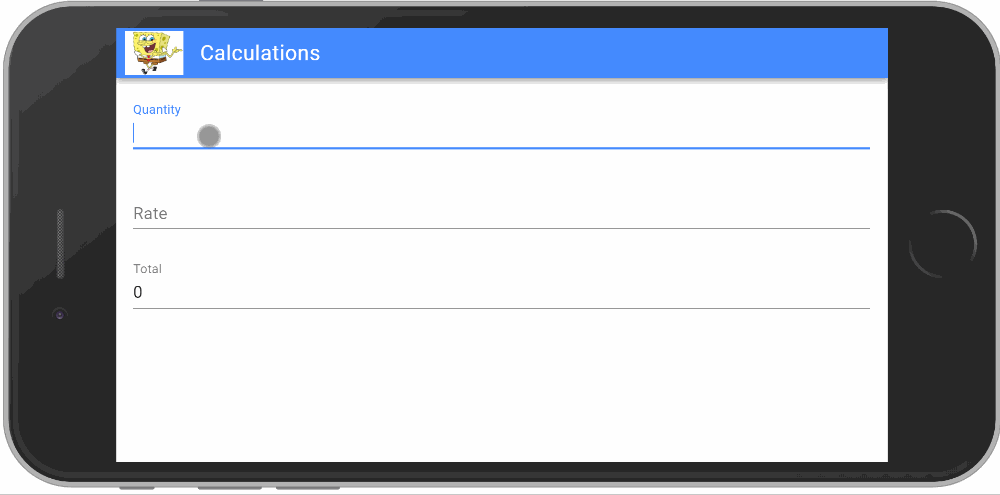Click the SpongeBob app logo
The height and width of the screenshot is (495, 1000).
tap(154, 53)
